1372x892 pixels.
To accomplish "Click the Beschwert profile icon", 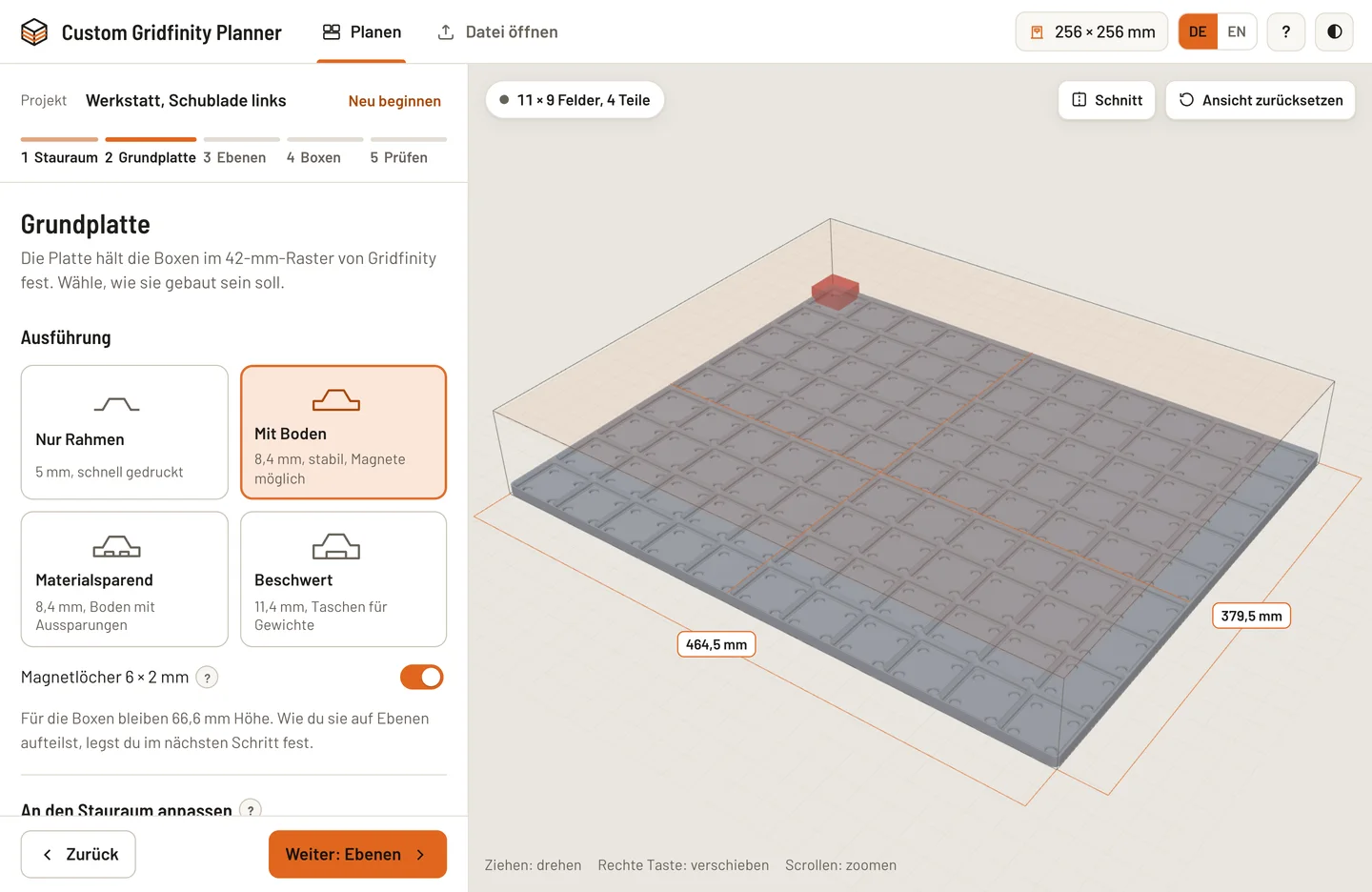I will pos(336,546).
